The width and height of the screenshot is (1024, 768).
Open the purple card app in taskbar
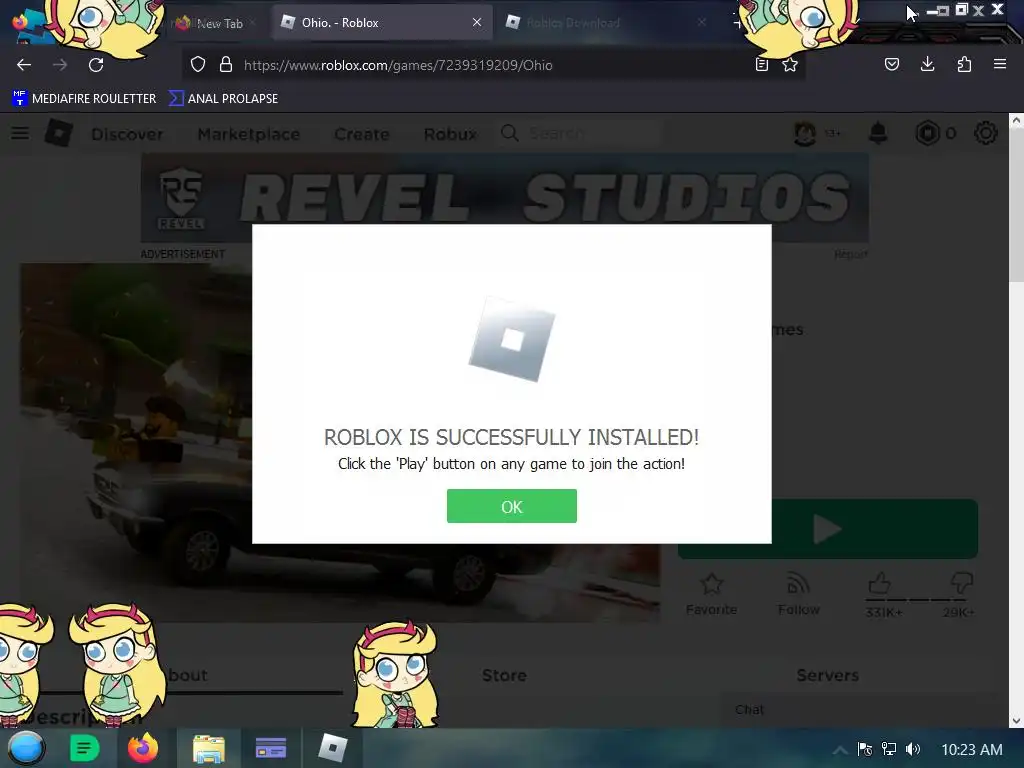pos(270,748)
